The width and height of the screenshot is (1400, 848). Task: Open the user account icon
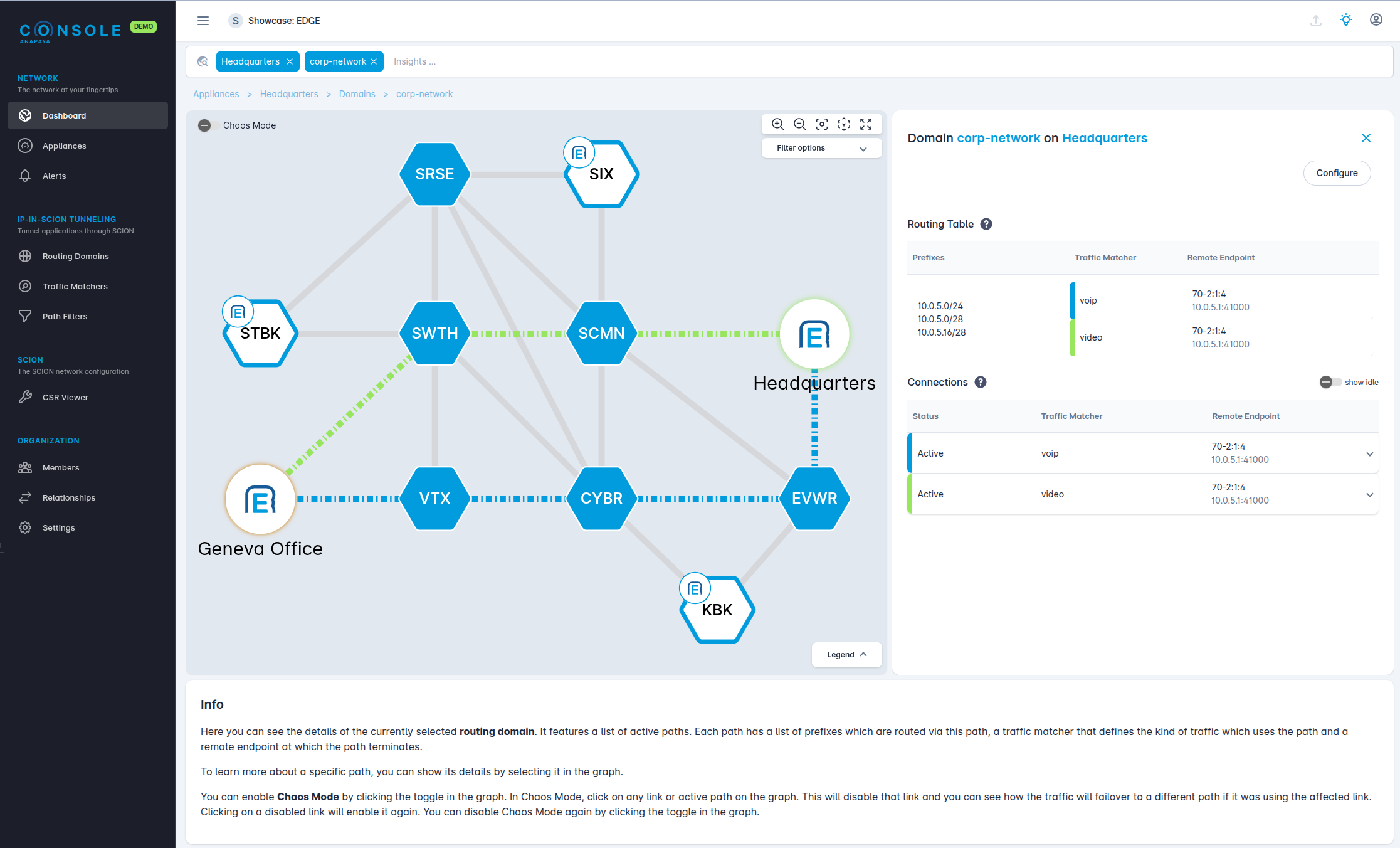coord(1376,20)
